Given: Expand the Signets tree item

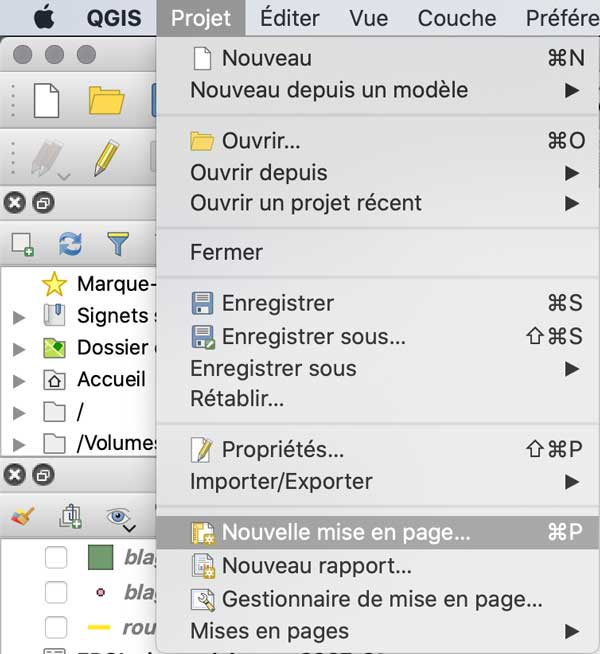Looking at the screenshot, I should click(x=19, y=317).
